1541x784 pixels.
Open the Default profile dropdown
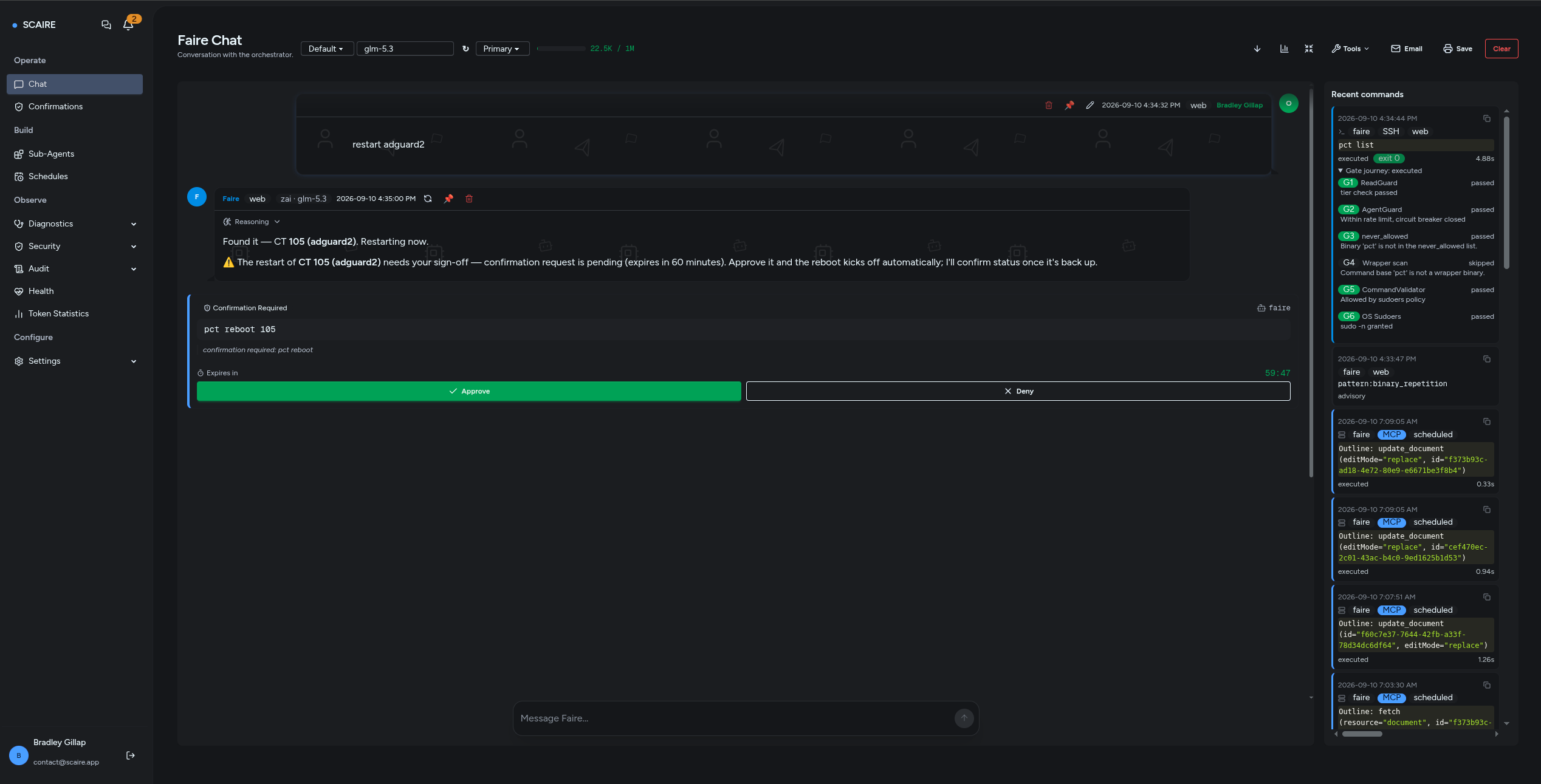tap(327, 49)
